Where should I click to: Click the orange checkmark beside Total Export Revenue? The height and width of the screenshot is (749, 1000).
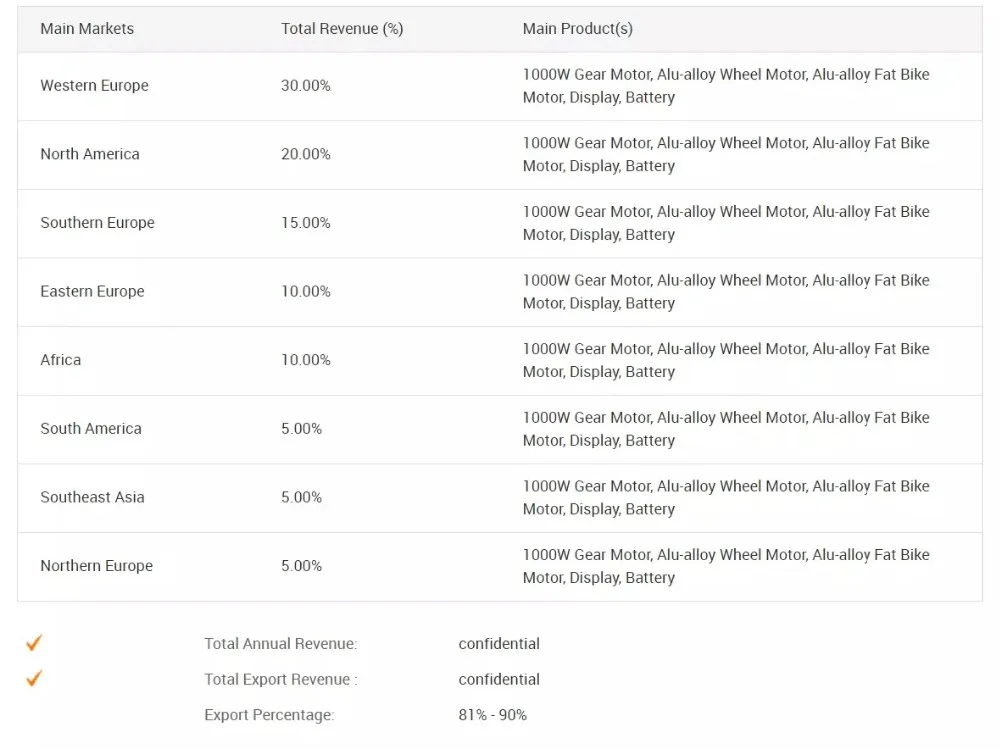(x=34, y=678)
